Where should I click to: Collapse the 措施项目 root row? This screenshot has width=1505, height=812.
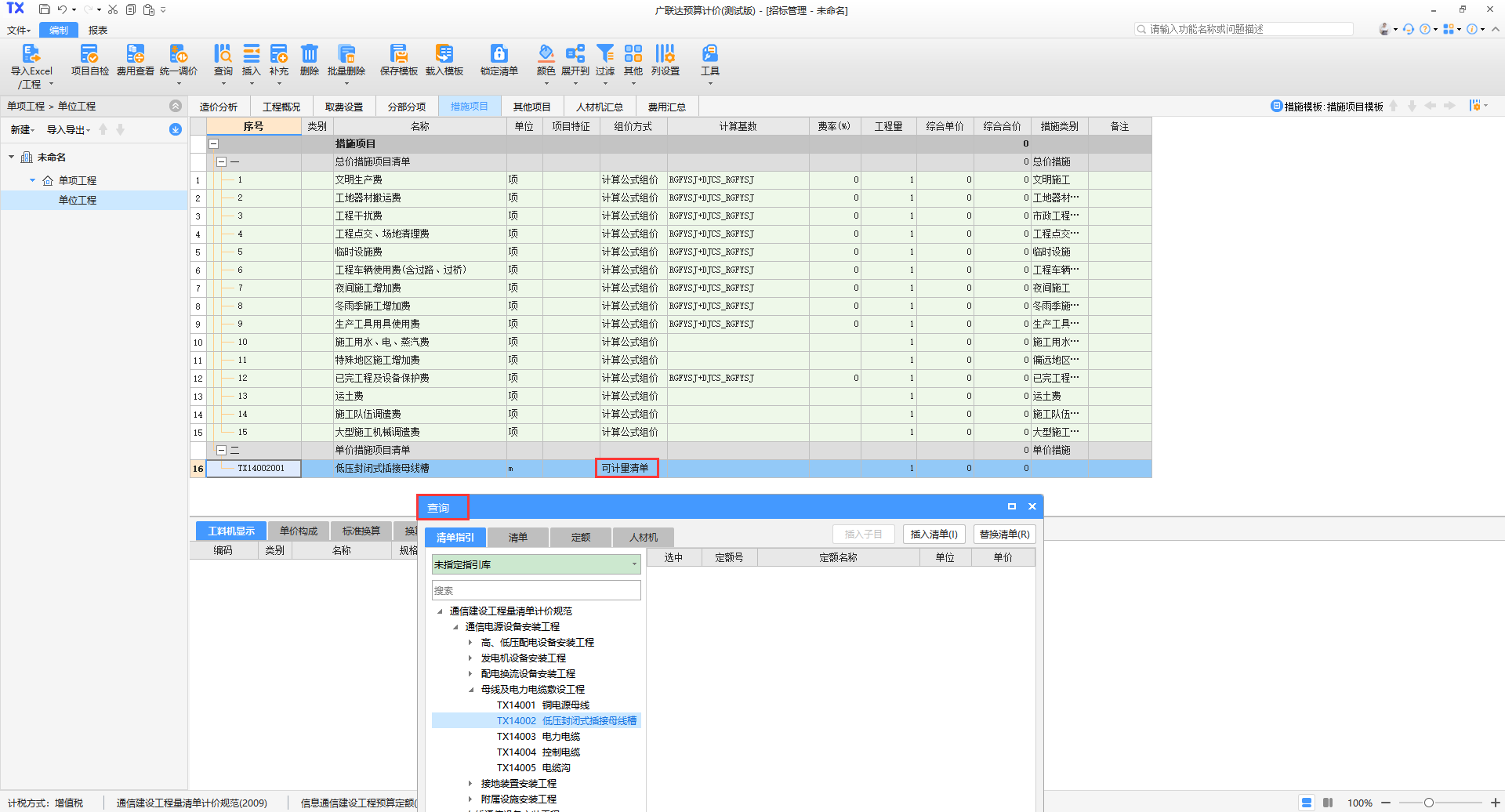point(213,144)
